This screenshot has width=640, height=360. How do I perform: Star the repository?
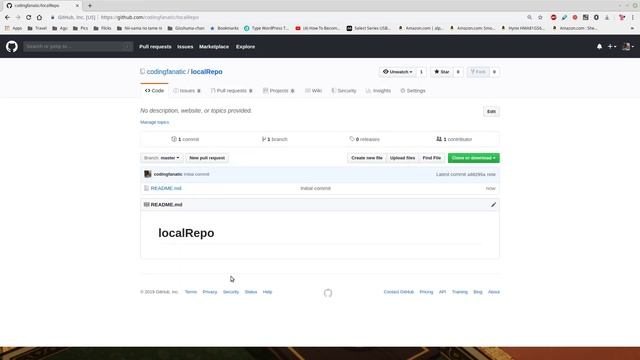tap(442, 72)
